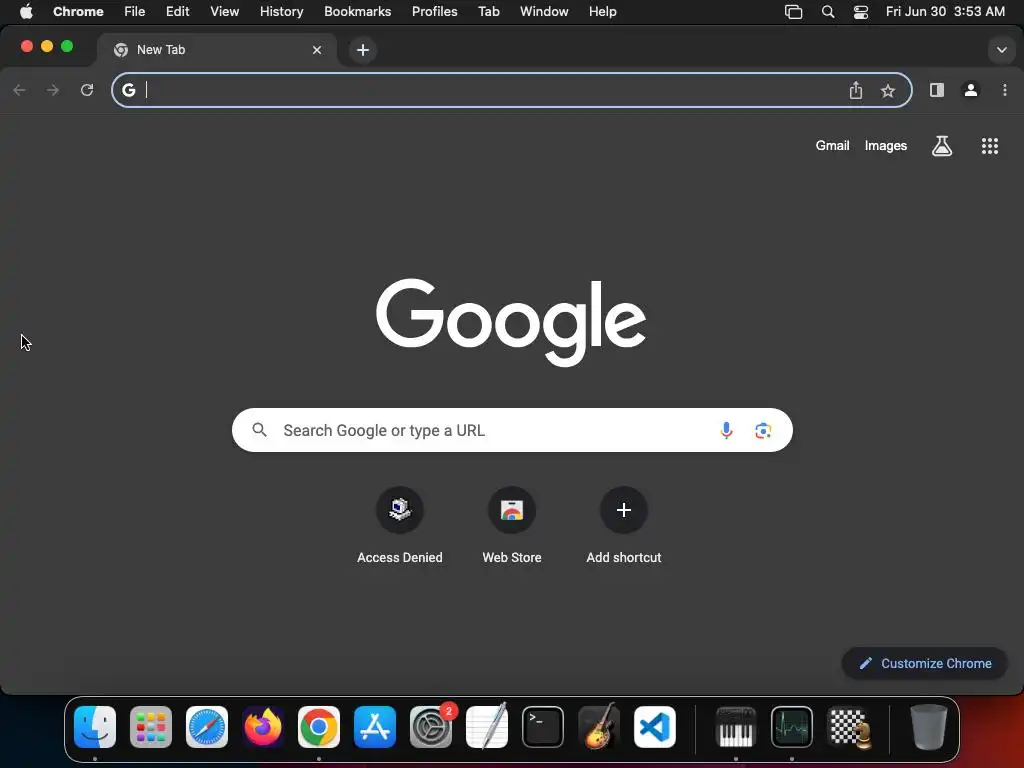
Task: Open the Edit menu
Action: tap(177, 12)
